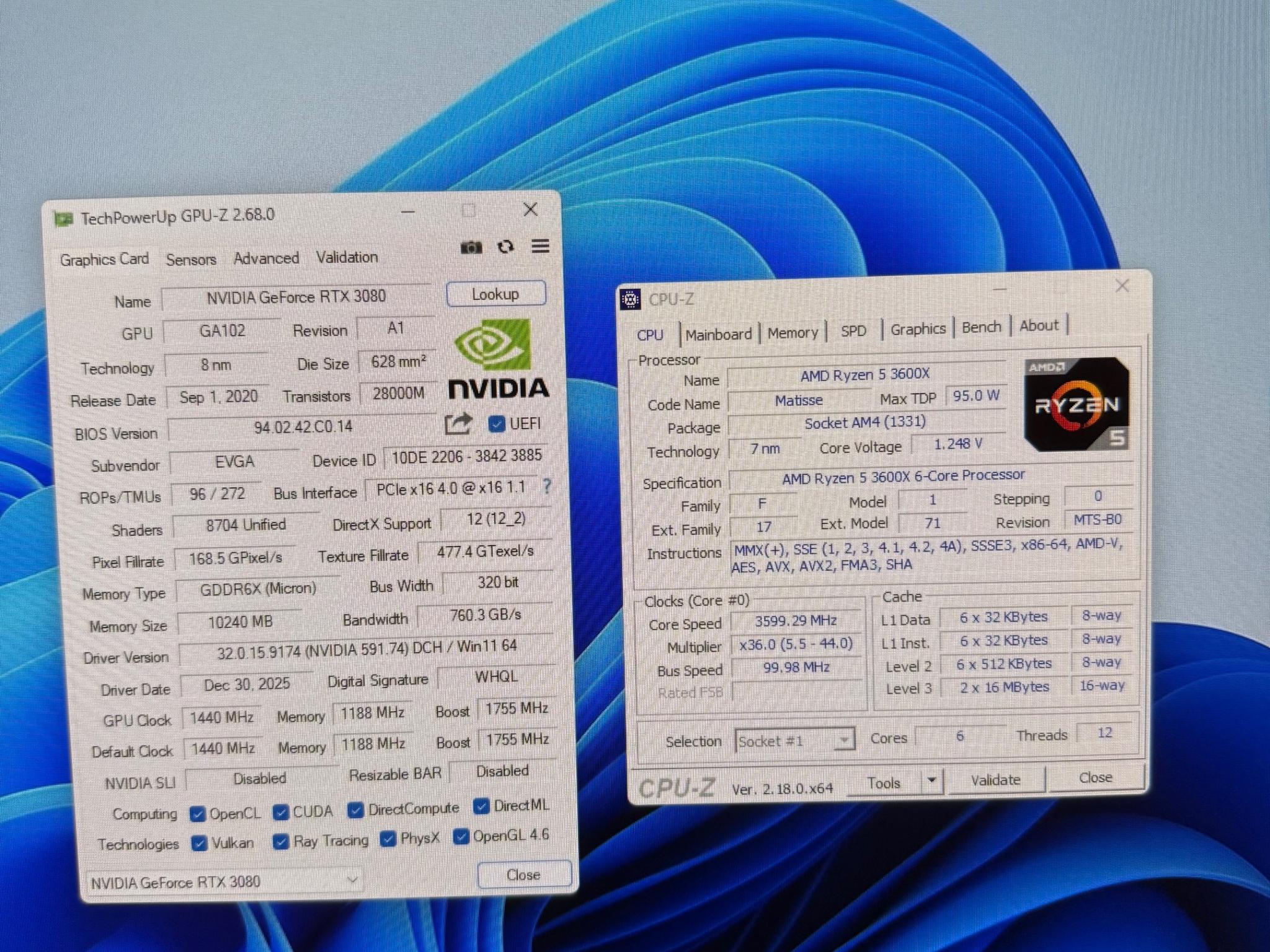
Task: Click the Release Date value Sep 1, 2020
Action: (x=218, y=397)
